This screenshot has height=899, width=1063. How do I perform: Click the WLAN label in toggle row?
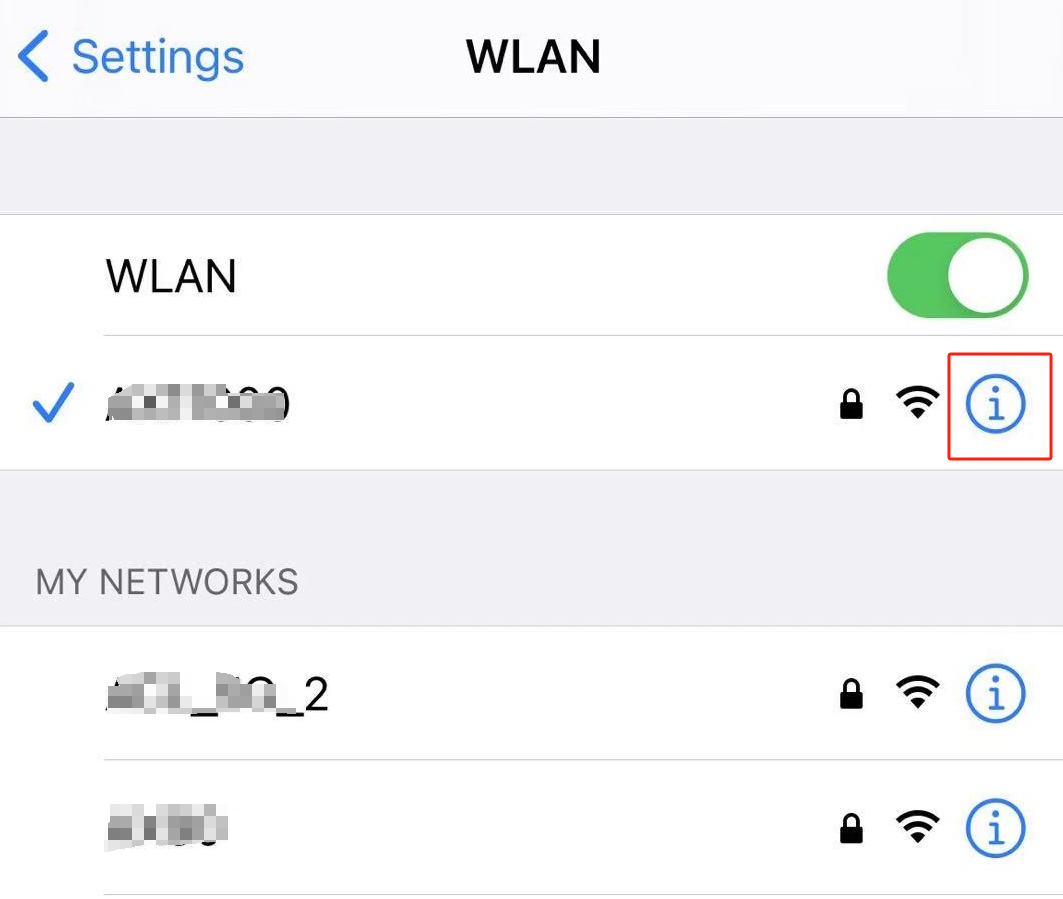171,277
